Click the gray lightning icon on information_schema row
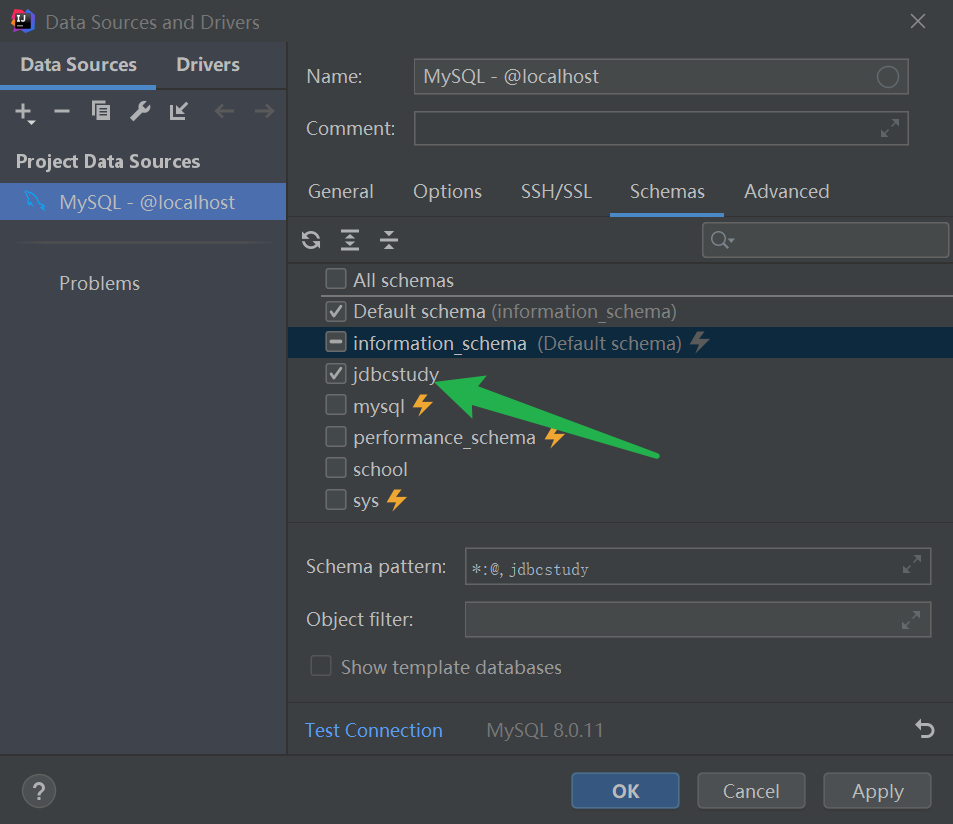 [x=700, y=342]
